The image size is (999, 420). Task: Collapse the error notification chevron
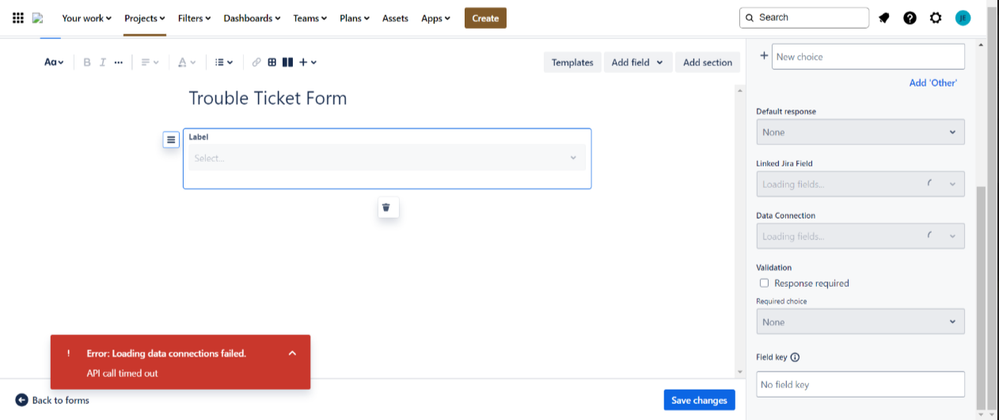pyautogui.click(x=292, y=353)
